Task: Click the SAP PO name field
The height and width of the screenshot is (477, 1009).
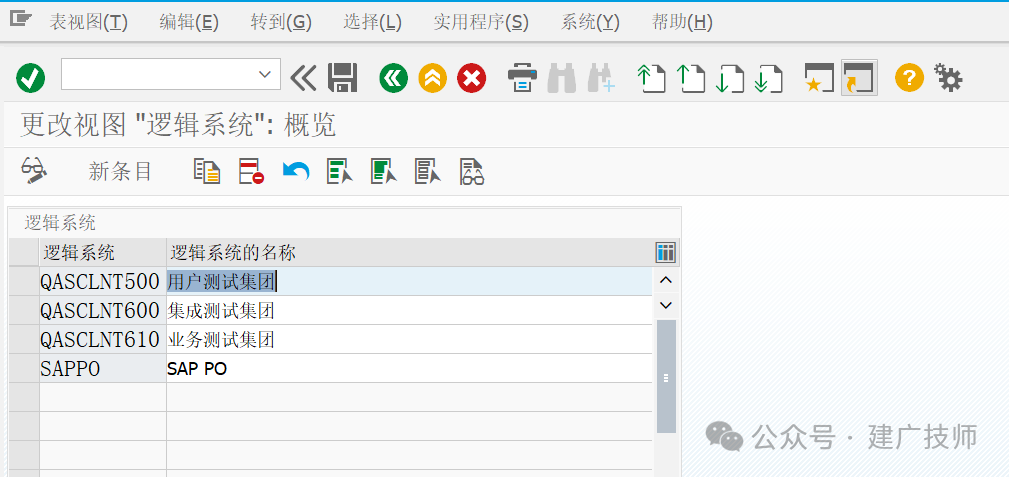Action: [409, 368]
